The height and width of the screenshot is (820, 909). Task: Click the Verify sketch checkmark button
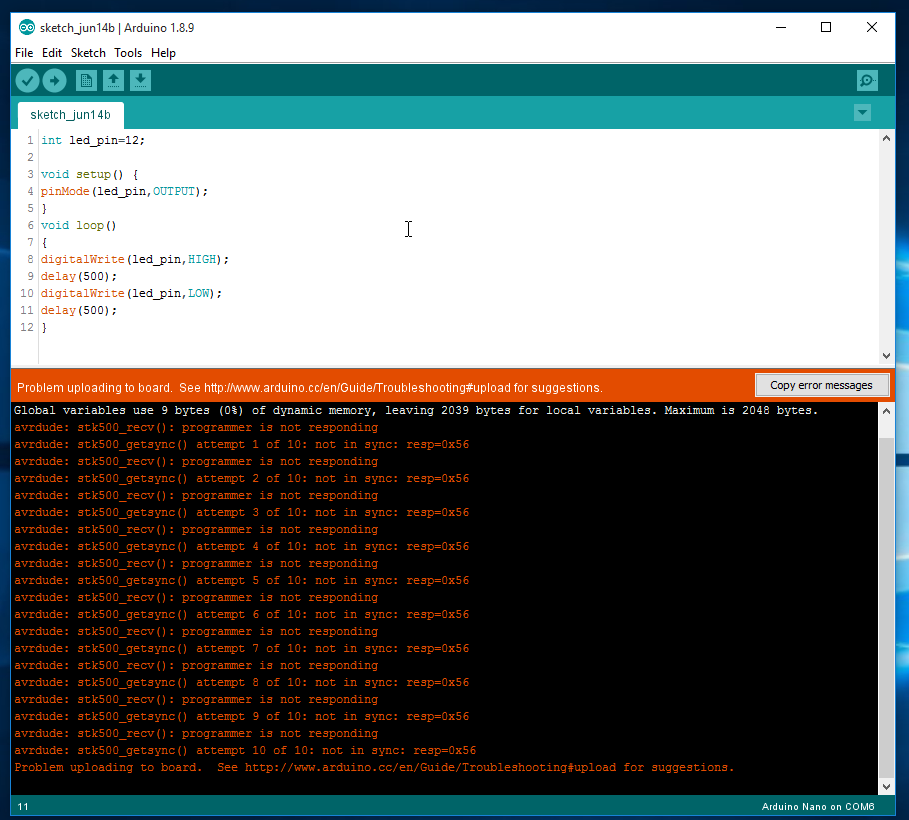pos(27,81)
